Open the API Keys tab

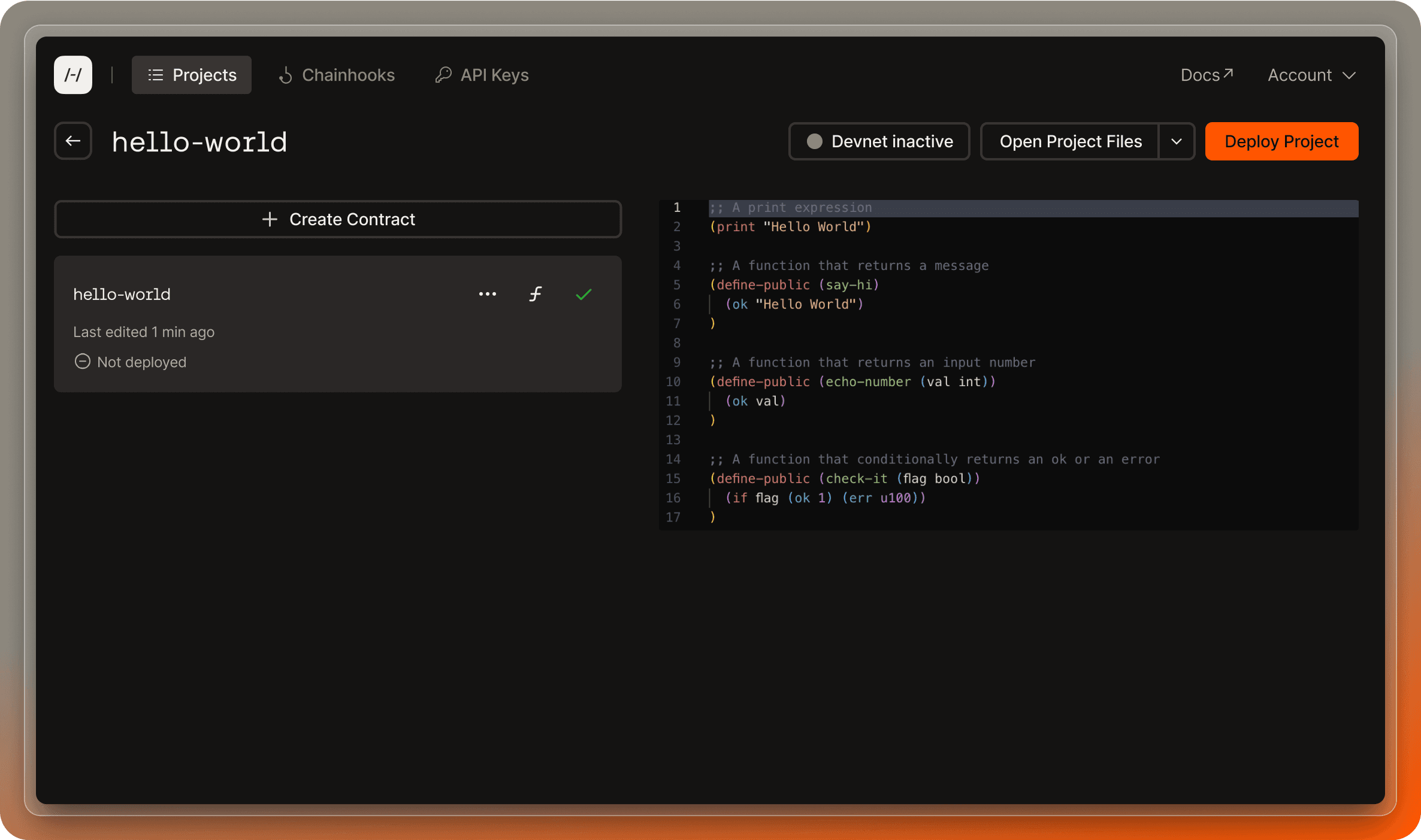click(x=482, y=75)
